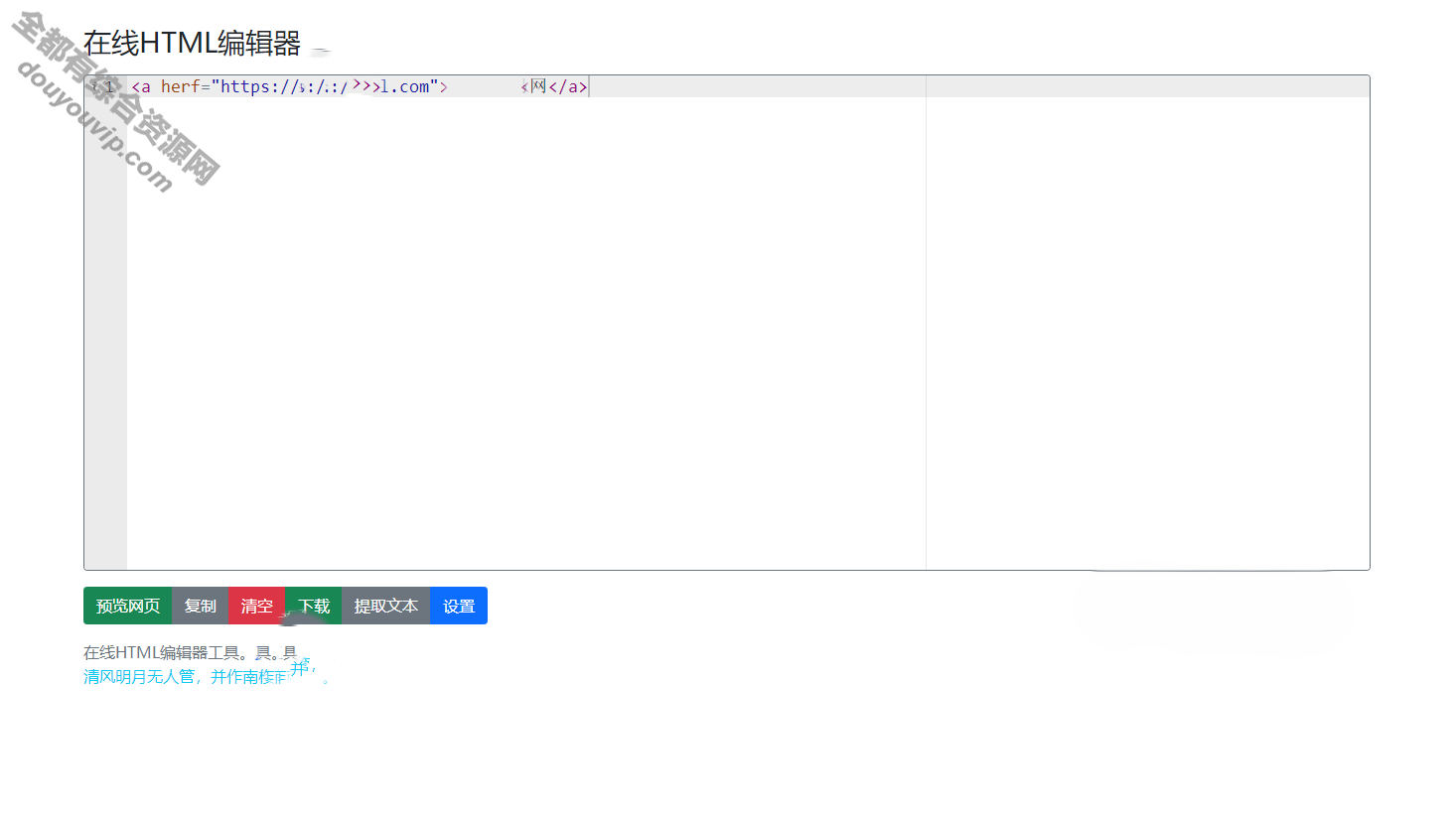The image size is (1456, 817).
Task: Click the closing </a> tag in code
Action: point(568,86)
